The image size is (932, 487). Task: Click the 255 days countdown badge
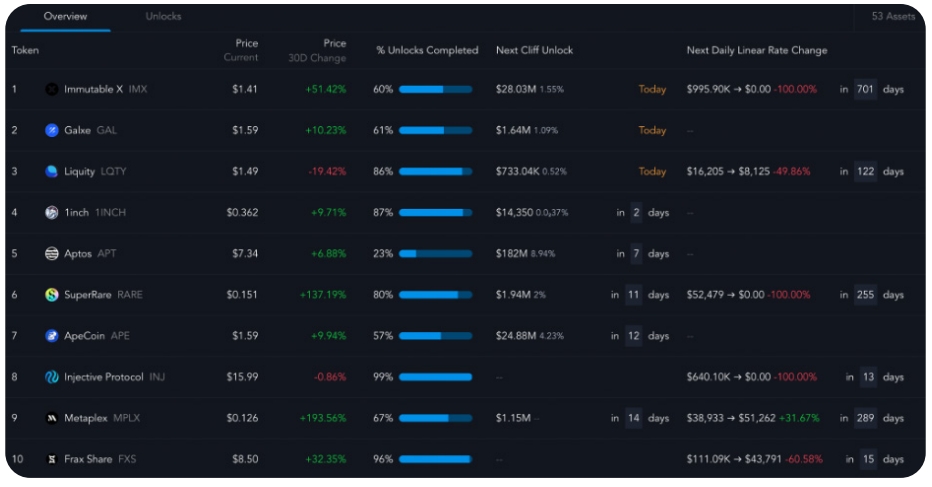[x=865, y=294]
